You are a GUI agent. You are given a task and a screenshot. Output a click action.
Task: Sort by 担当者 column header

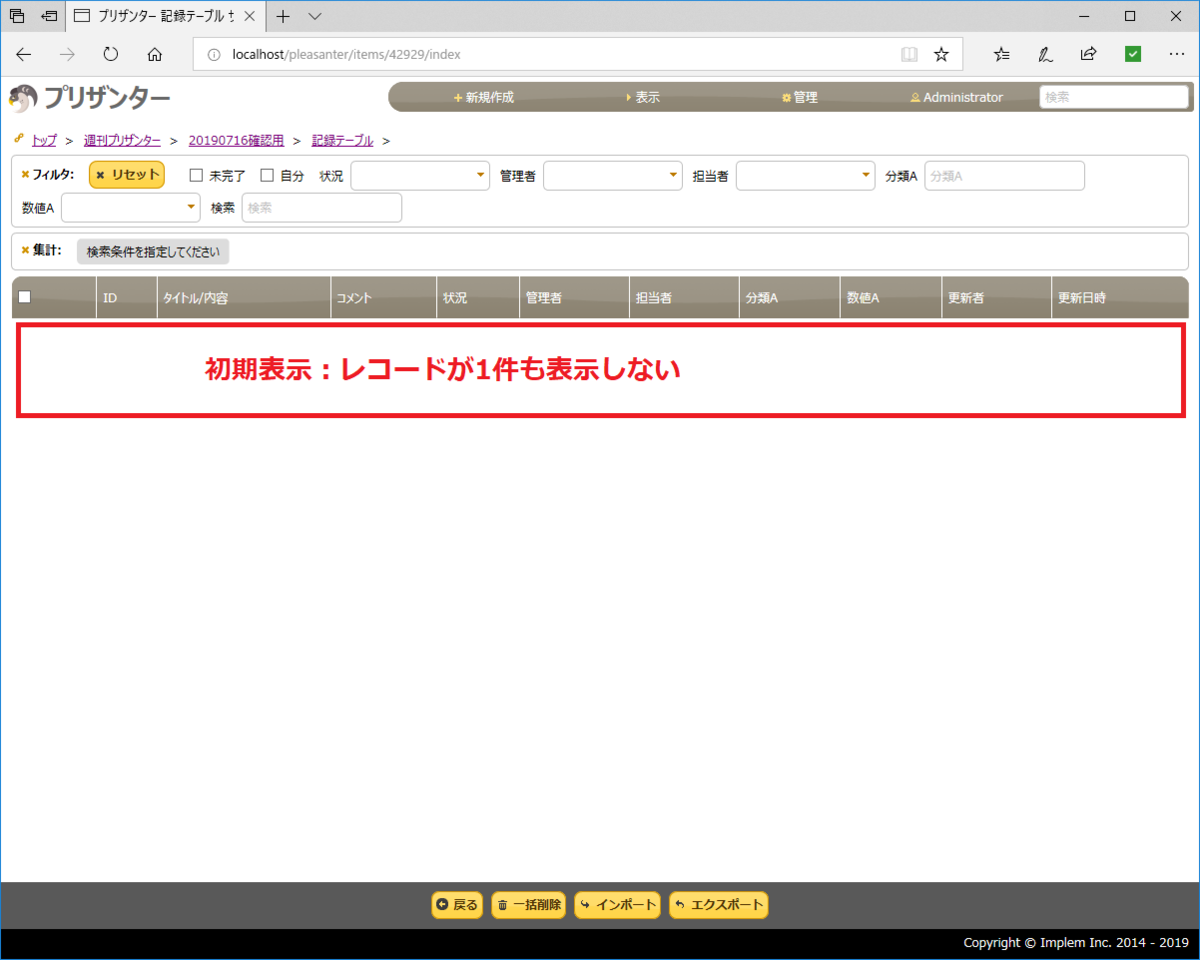coord(685,298)
